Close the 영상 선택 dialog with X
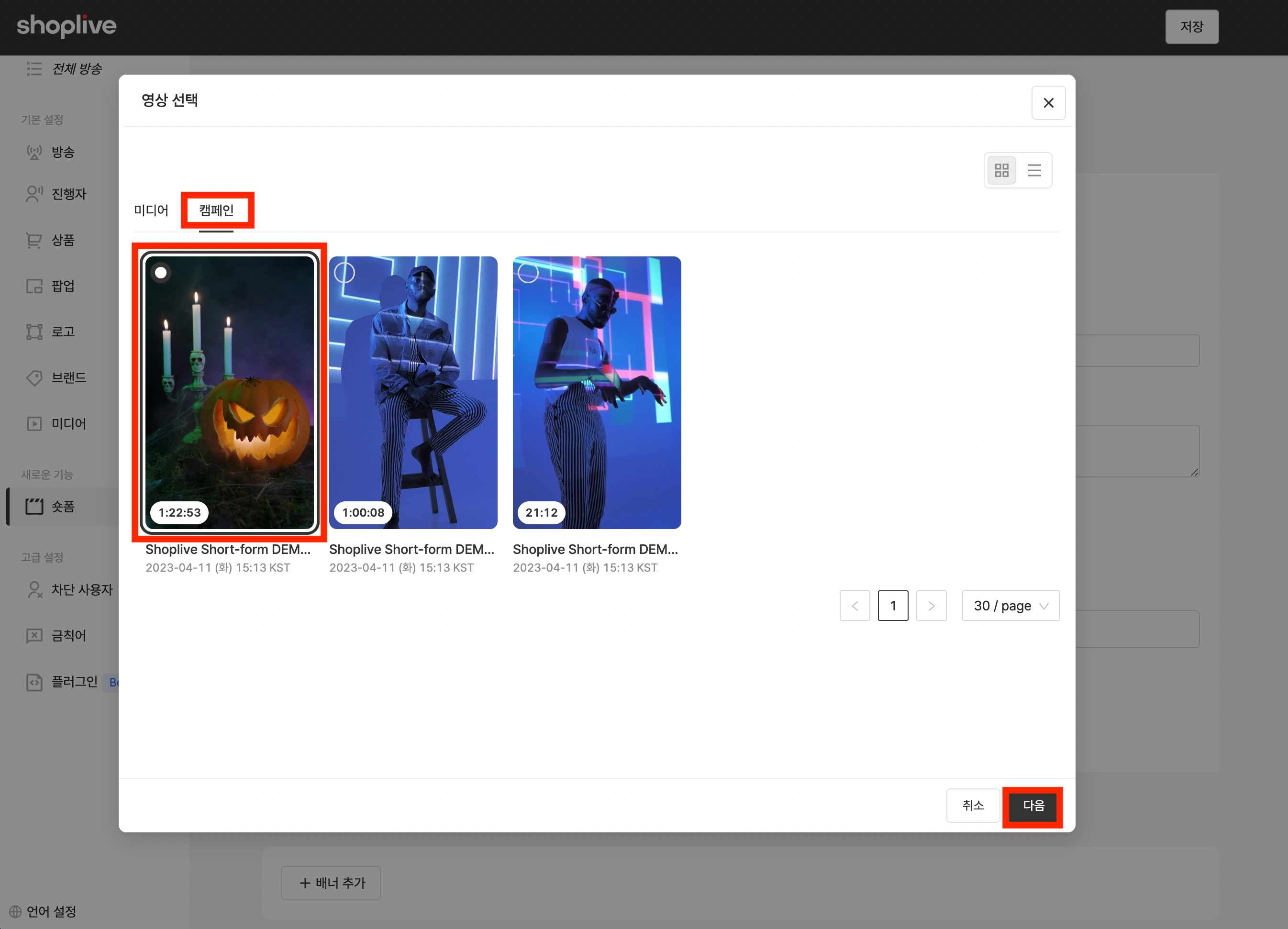 [x=1048, y=103]
